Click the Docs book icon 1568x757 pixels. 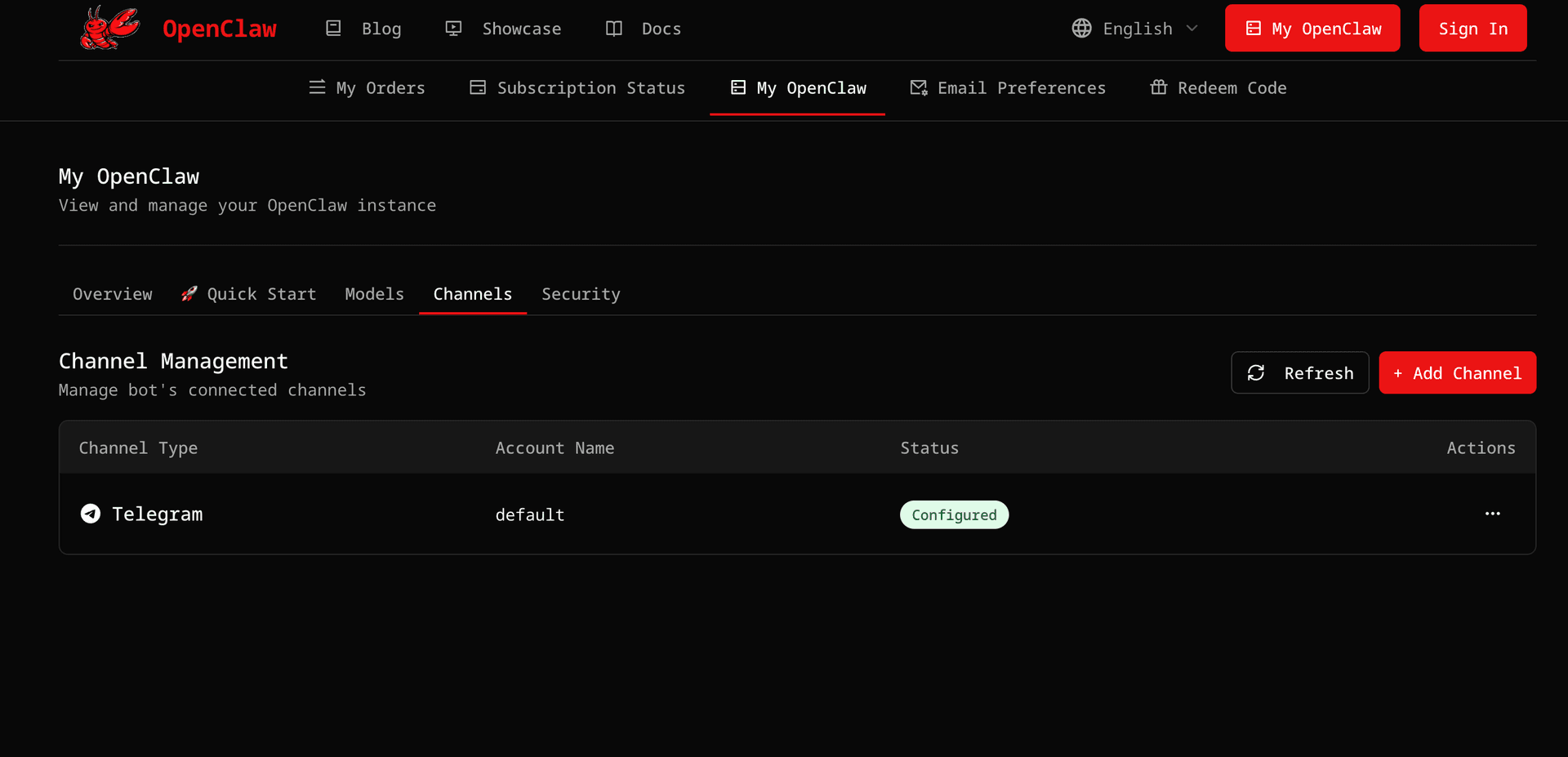[x=614, y=29]
